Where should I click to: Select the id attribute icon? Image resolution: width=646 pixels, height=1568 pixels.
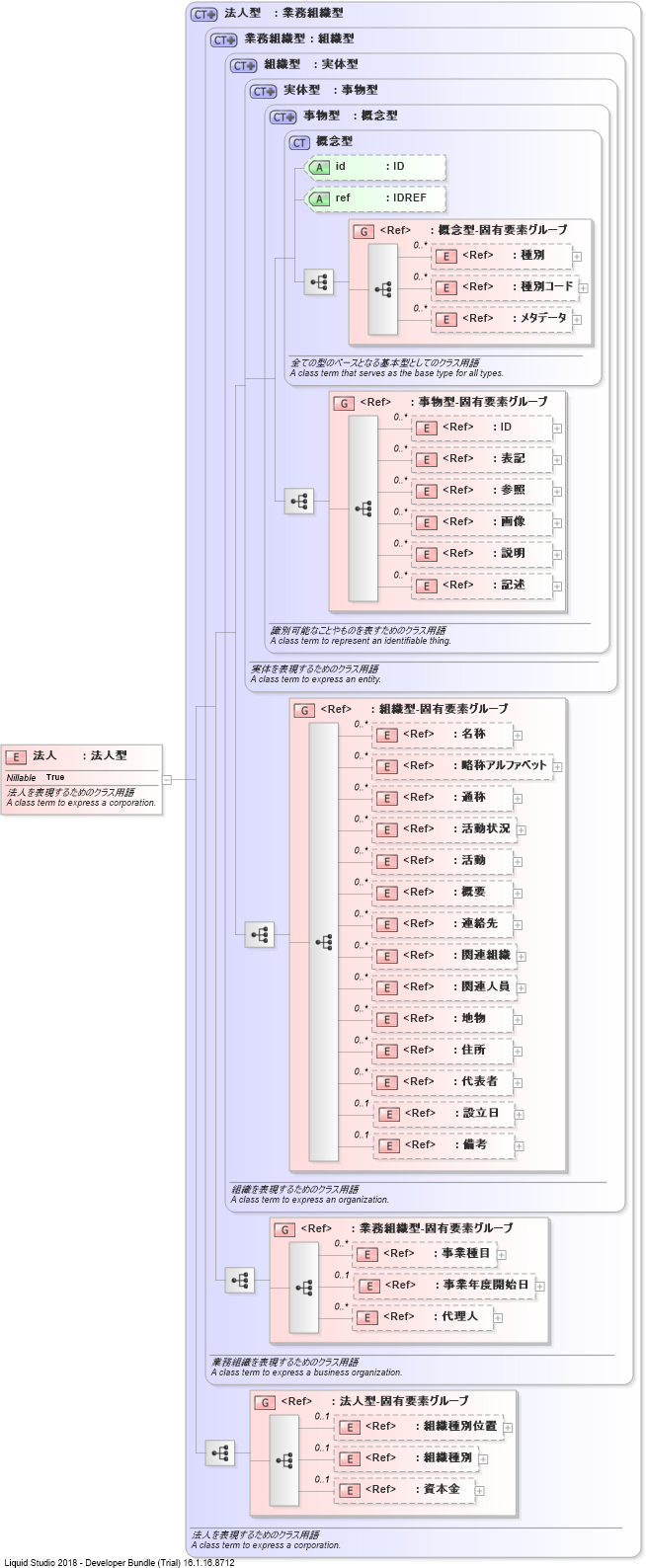(x=319, y=167)
